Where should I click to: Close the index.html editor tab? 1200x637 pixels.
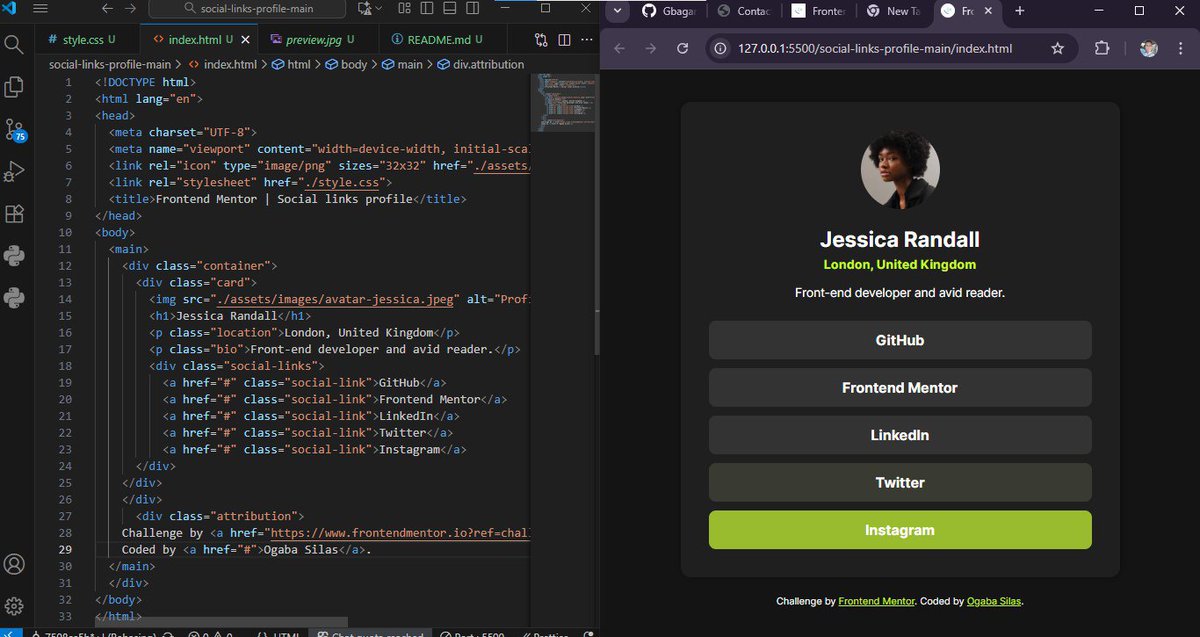[x=244, y=40]
